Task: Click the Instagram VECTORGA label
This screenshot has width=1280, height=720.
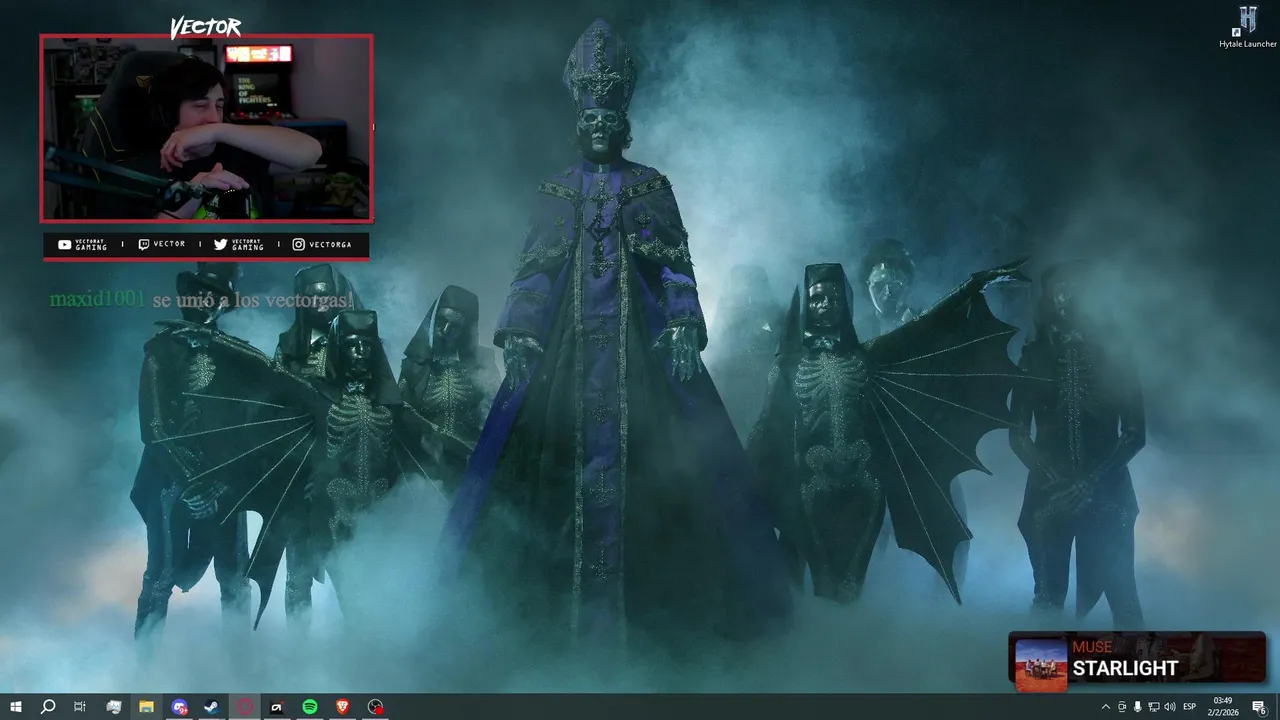Action: tap(322, 244)
